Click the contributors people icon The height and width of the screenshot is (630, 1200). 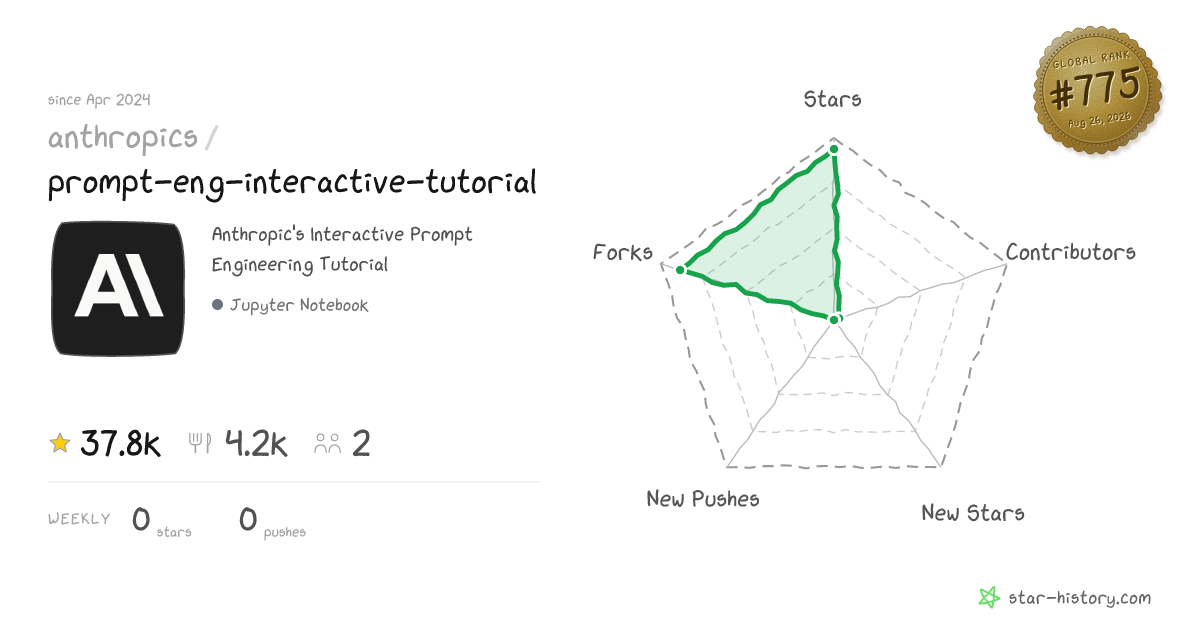pyautogui.click(x=328, y=444)
